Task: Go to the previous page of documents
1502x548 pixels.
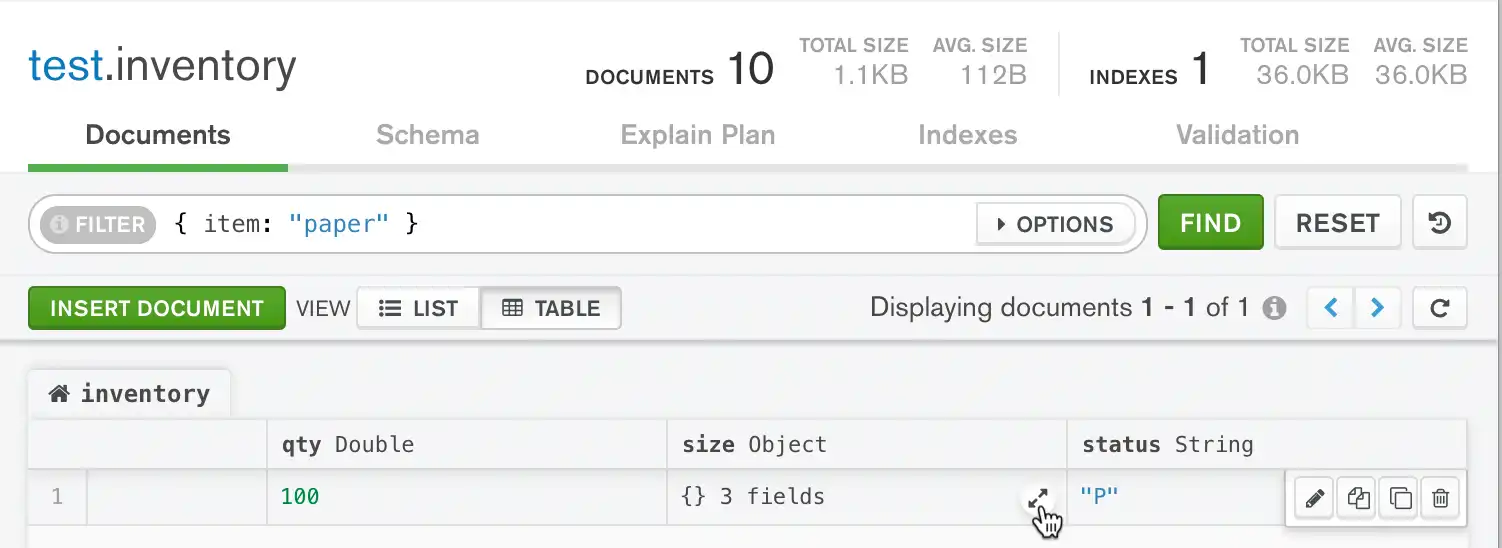Action: 1331,308
